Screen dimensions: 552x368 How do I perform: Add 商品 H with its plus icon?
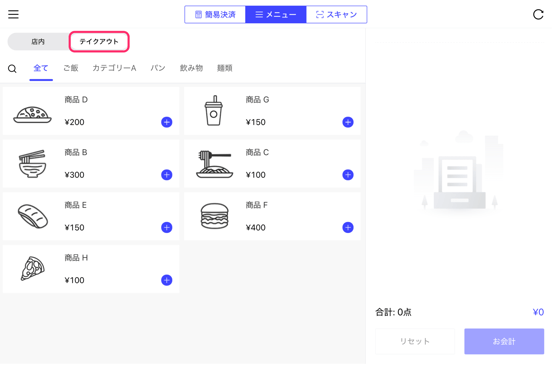pos(167,280)
